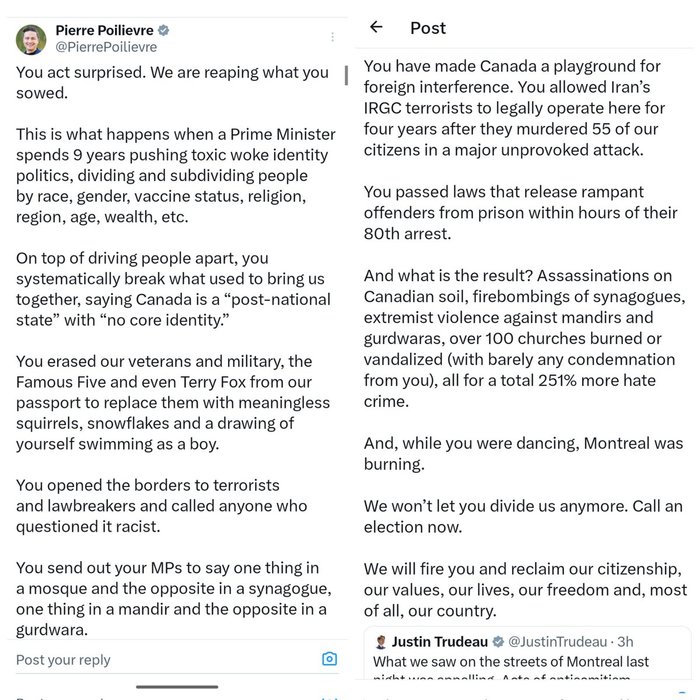Open the three-dot menu on Poilievre's post

point(333,37)
